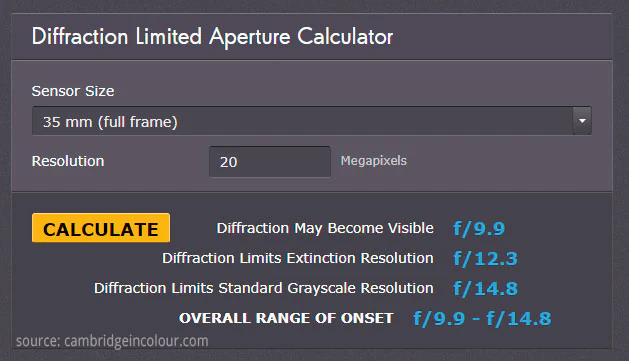Click the OVERALL RANGE OF ONSET heading
629x361 pixels.
(286, 318)
